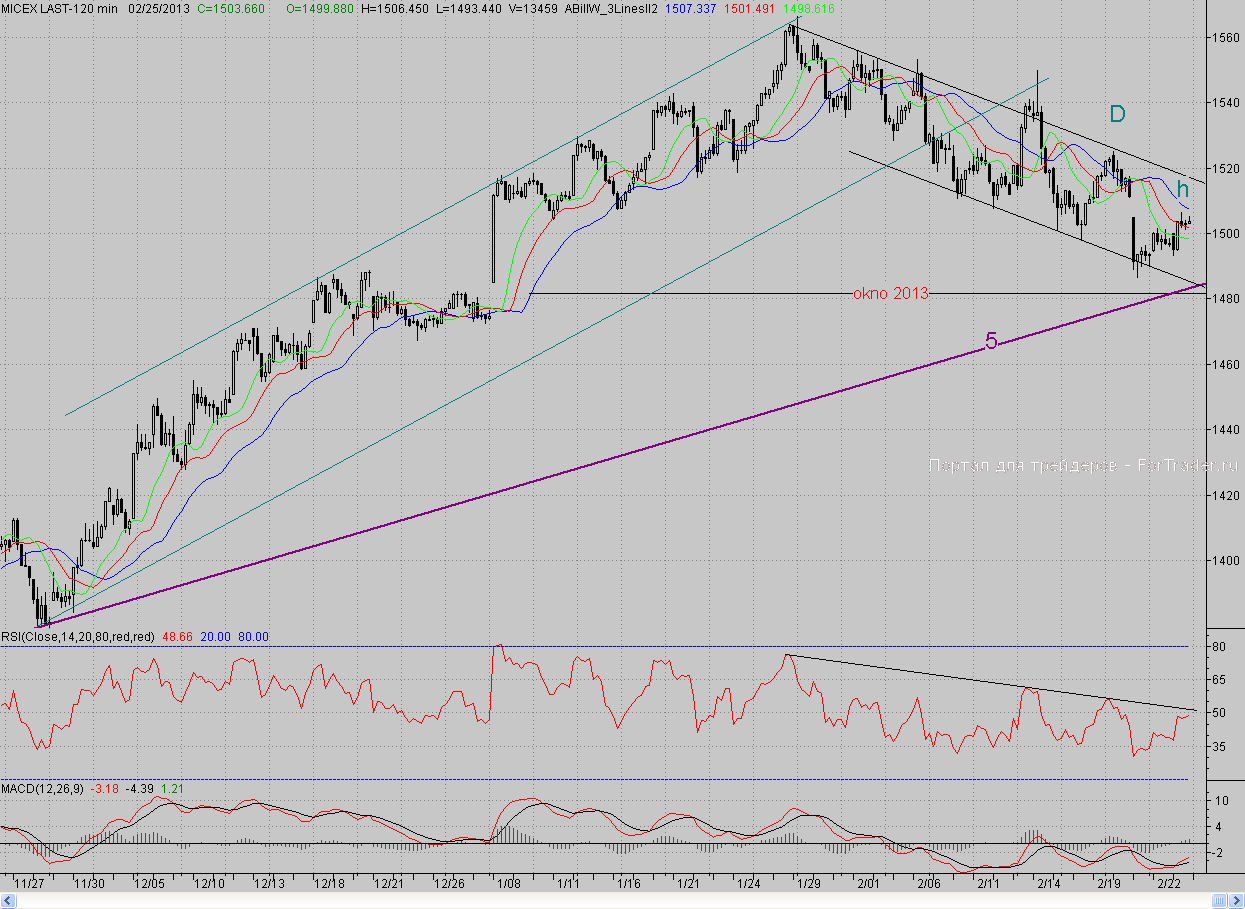Viewport: 1245px width, 909px height.
Task: Click the MACD(12,26,9) indicator label
Action: coord(42,789)
